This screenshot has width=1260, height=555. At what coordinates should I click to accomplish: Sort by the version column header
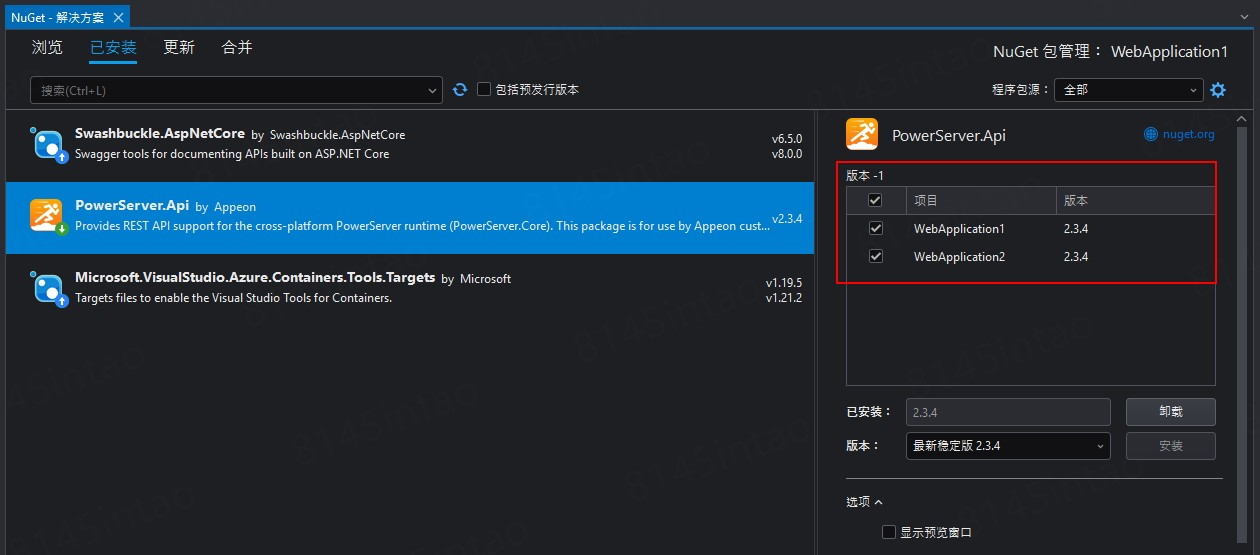1135,201
